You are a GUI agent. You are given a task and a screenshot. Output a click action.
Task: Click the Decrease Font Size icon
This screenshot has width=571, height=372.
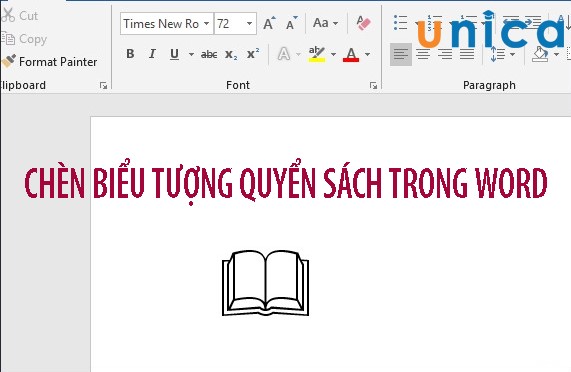point(291,23)
